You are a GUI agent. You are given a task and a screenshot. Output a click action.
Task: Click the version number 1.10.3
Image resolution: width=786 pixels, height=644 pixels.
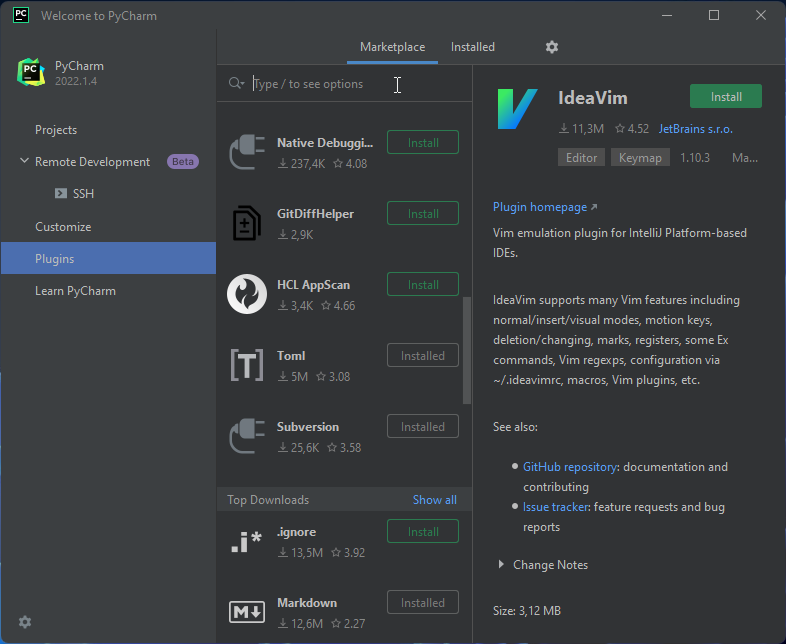(x=695, y=158)
